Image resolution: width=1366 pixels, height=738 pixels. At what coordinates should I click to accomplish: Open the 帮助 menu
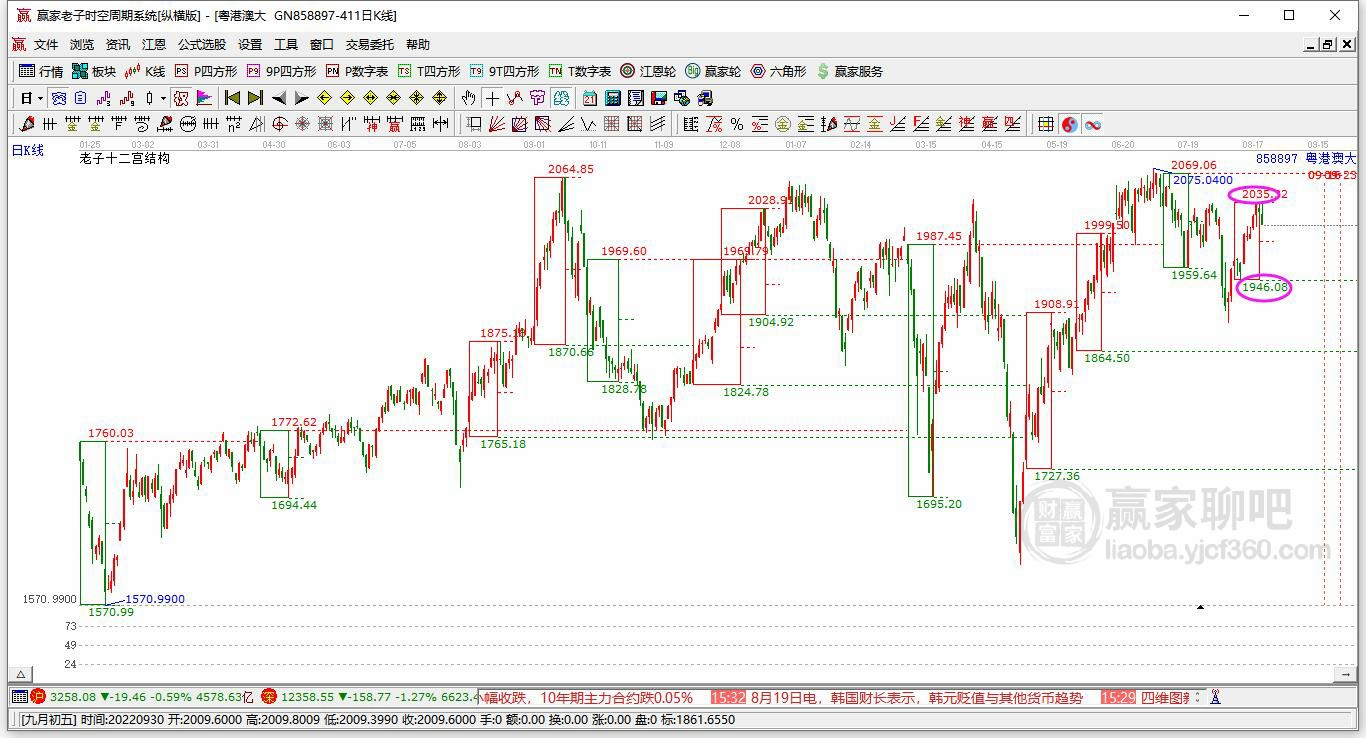(418, 44)
